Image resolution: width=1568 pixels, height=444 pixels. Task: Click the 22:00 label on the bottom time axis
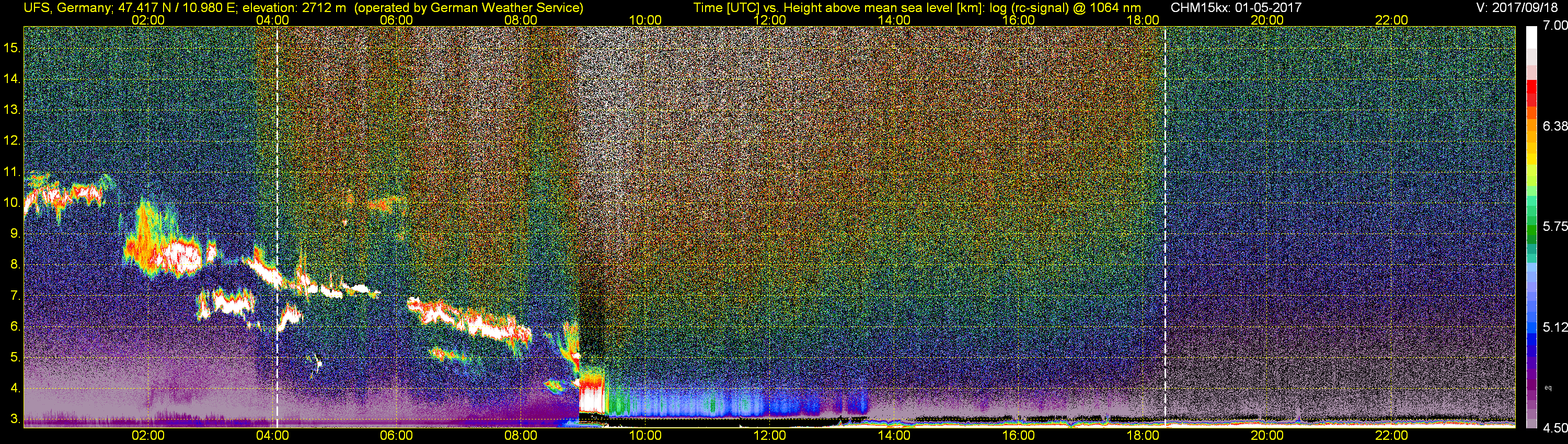pos(1391,436)
